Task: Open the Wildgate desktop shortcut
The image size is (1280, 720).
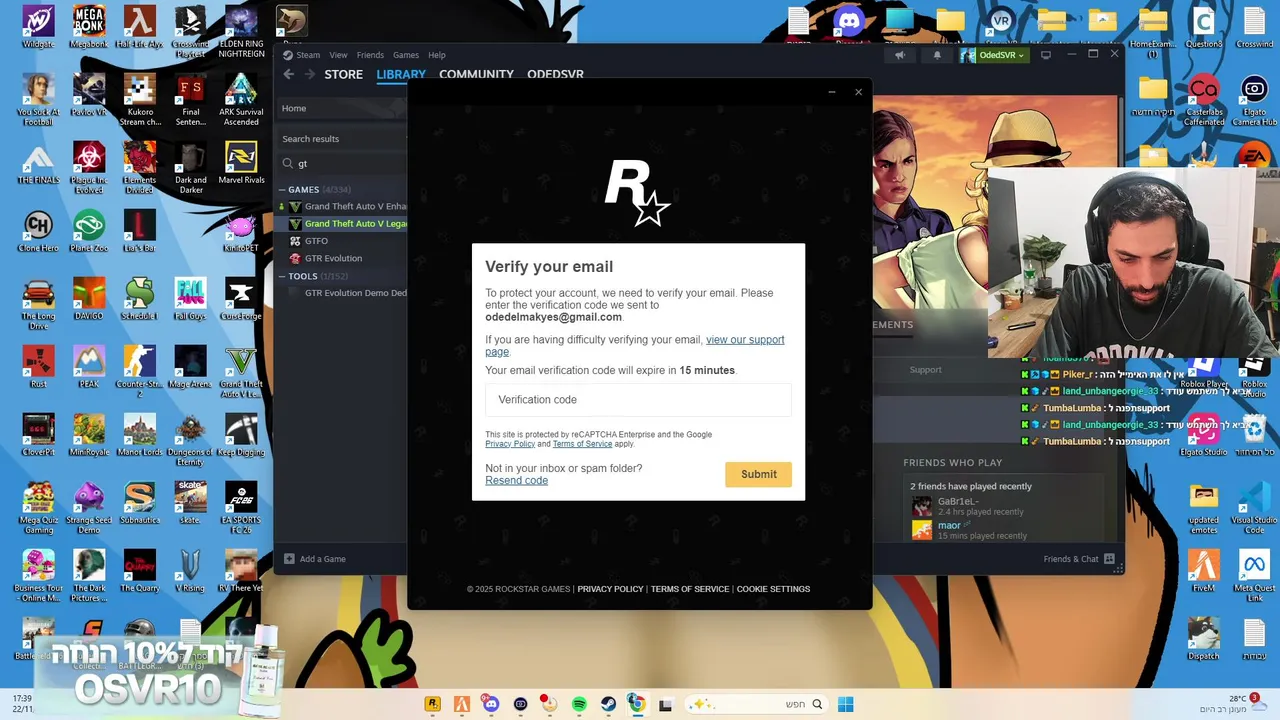Action: tap(38, 27)
